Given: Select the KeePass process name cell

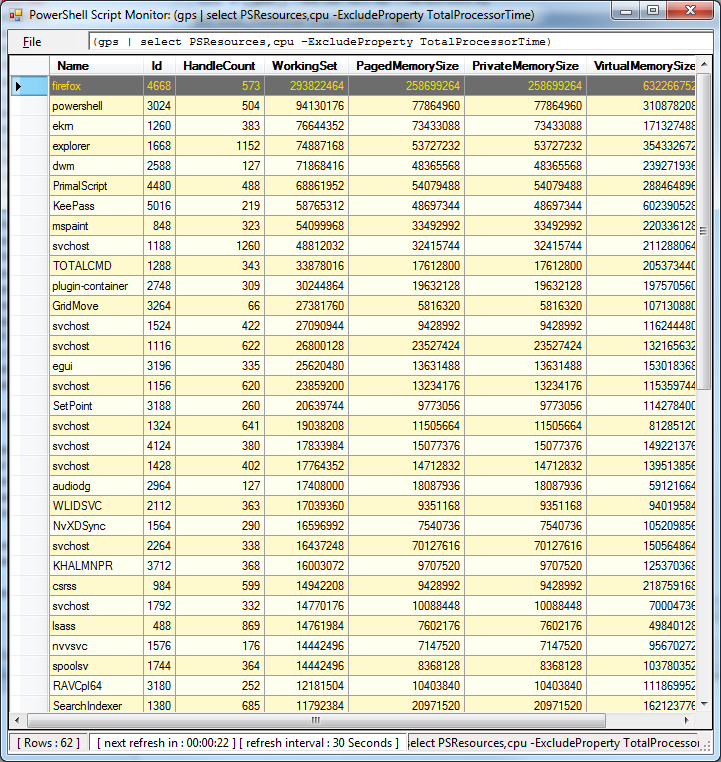Looking at the screenshot, I should coord(96,206).
